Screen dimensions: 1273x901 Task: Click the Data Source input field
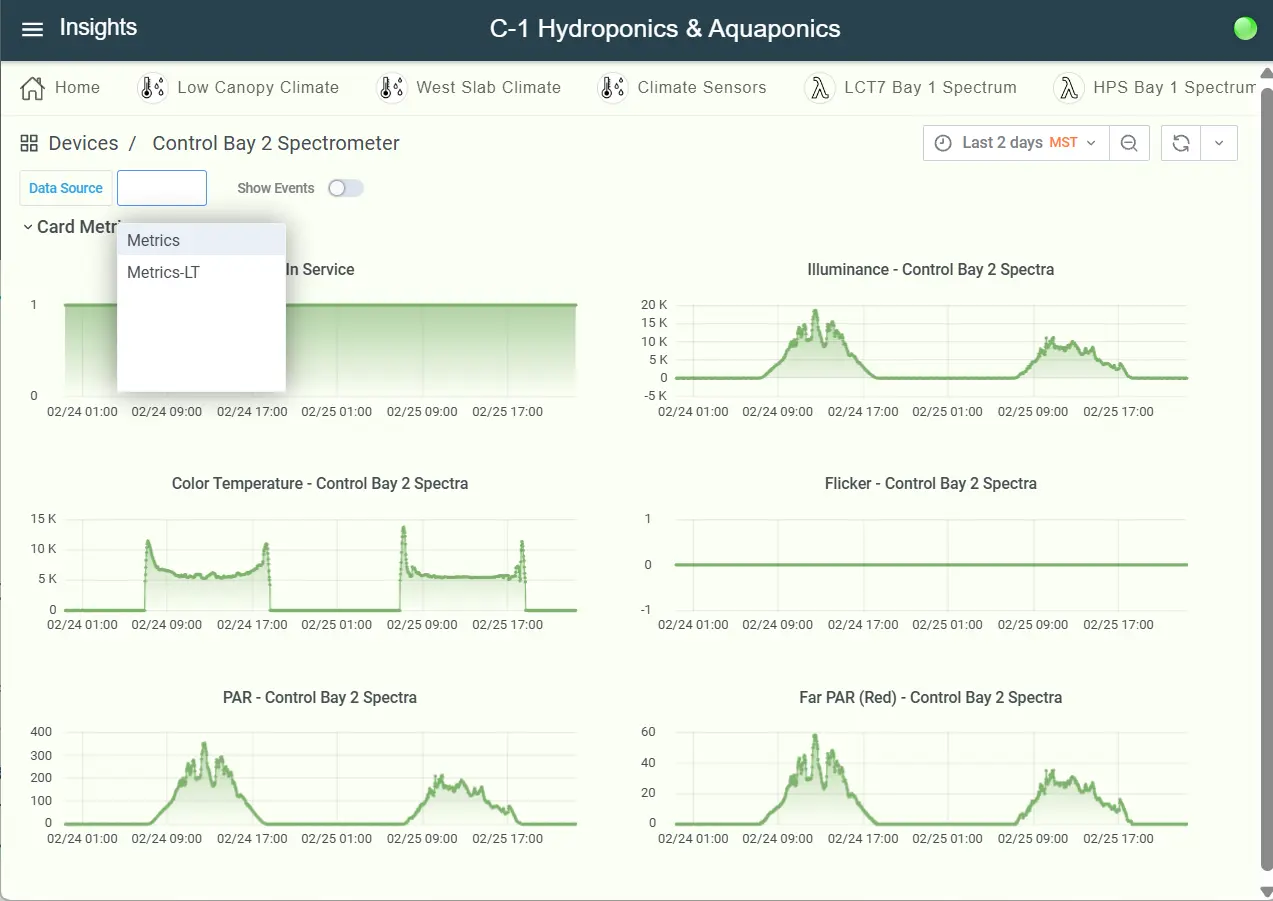[162, 188]
